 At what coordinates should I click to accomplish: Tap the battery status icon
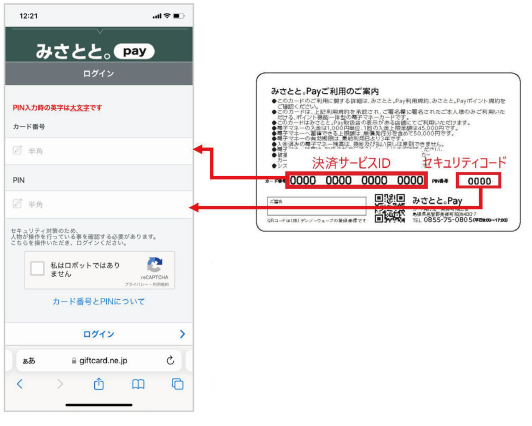[x=178, y=16]
